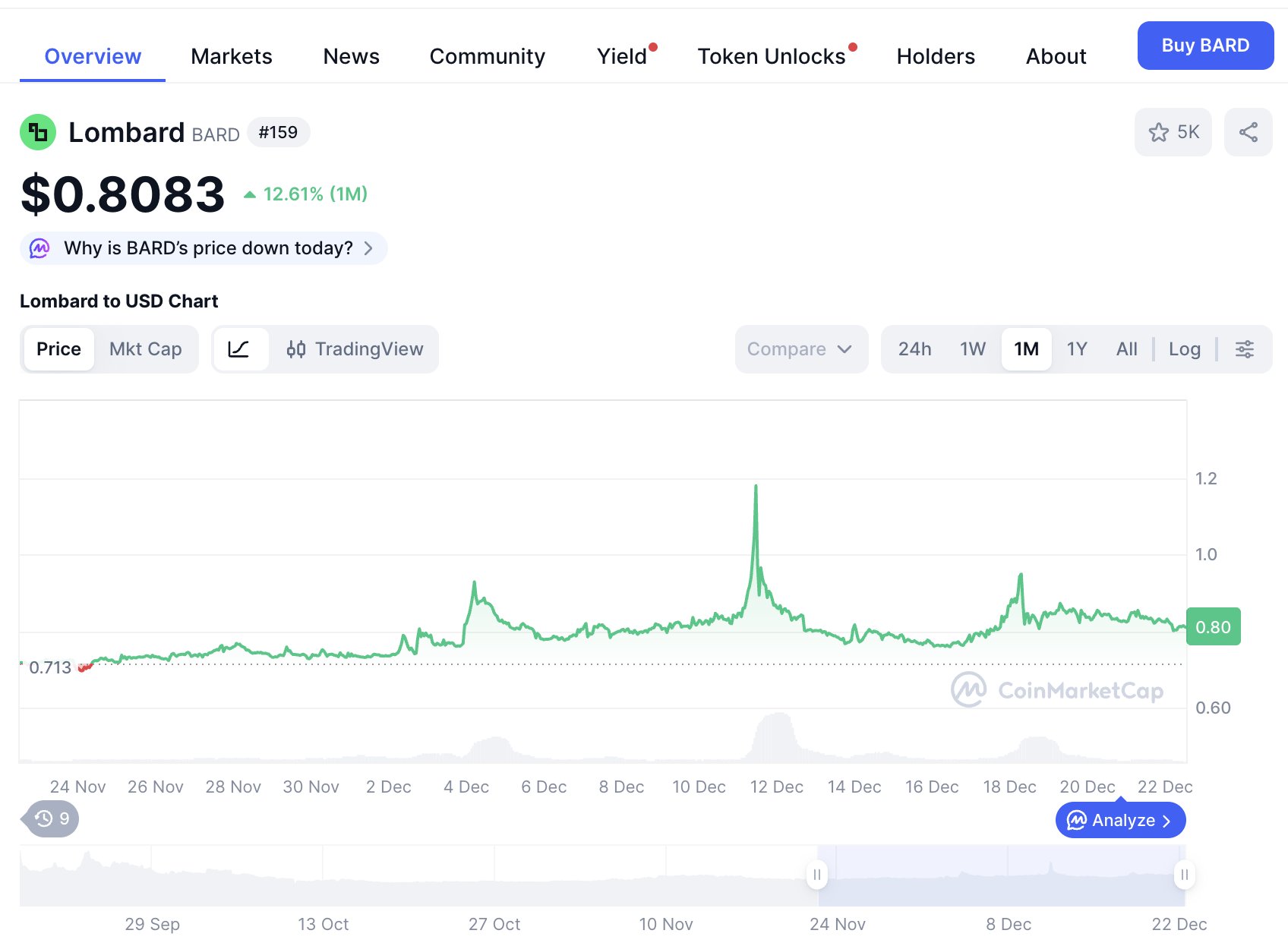Grab the left range slider handle
Viewport: 1288px width, 946px height.
[816, 875]
